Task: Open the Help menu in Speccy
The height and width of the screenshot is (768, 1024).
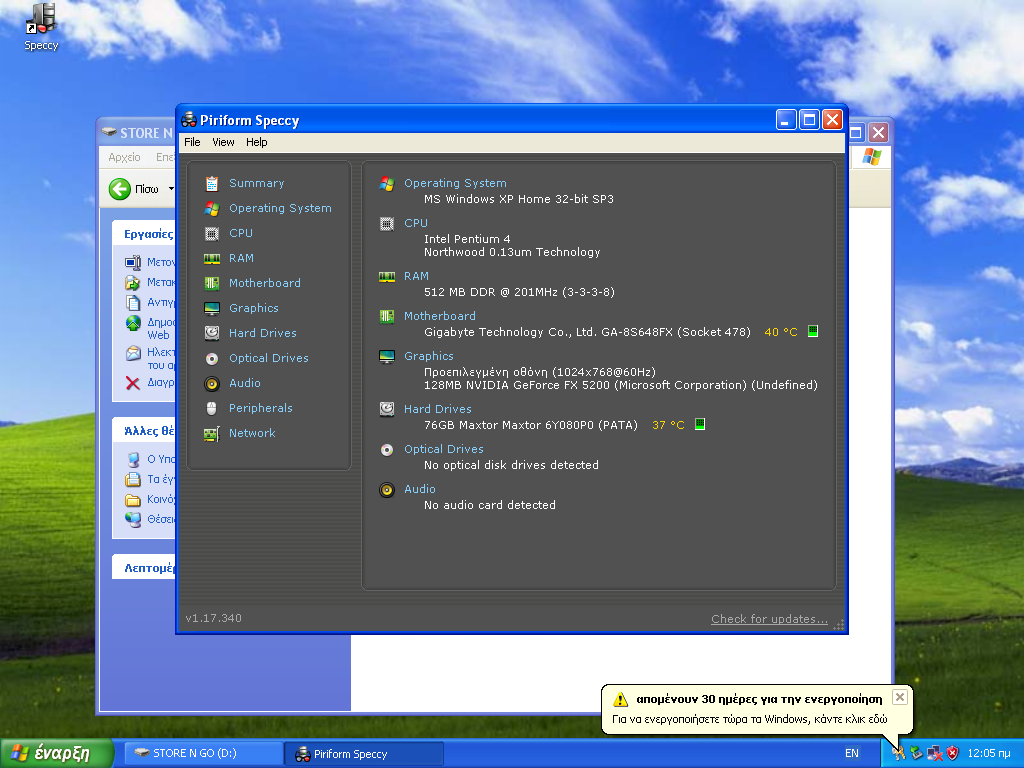Action: 257,142
